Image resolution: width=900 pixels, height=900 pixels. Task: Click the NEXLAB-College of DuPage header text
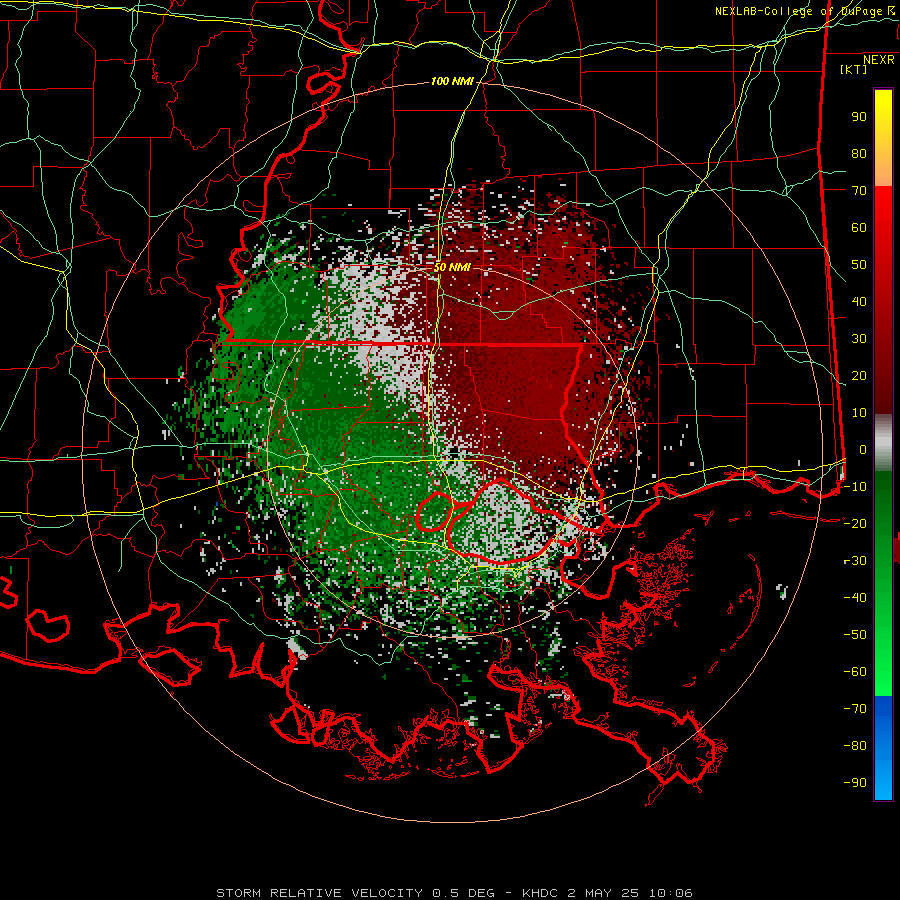(x=804, y=11)
